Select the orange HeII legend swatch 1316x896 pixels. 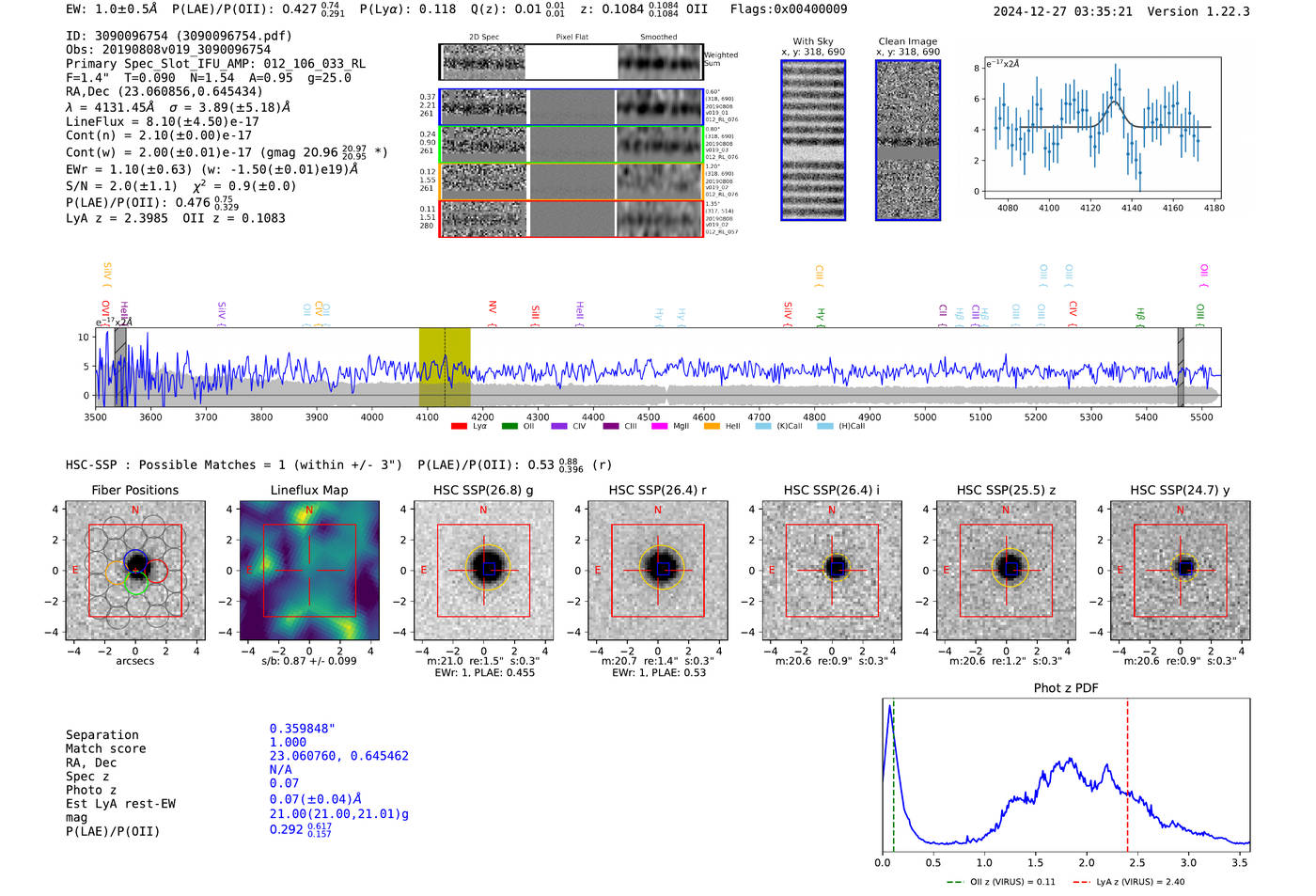712,426
